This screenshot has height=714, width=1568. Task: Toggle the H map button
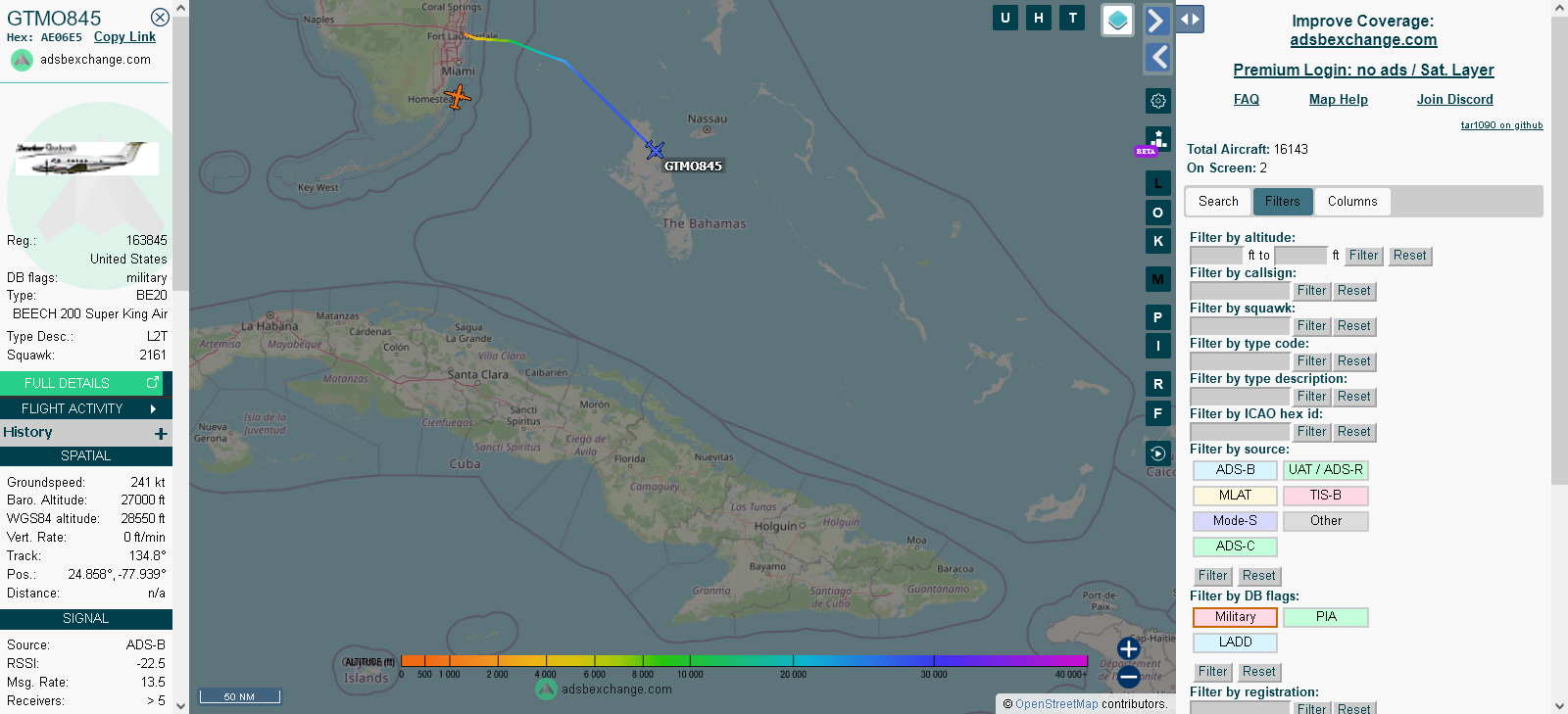click(x=1039, y=18)
